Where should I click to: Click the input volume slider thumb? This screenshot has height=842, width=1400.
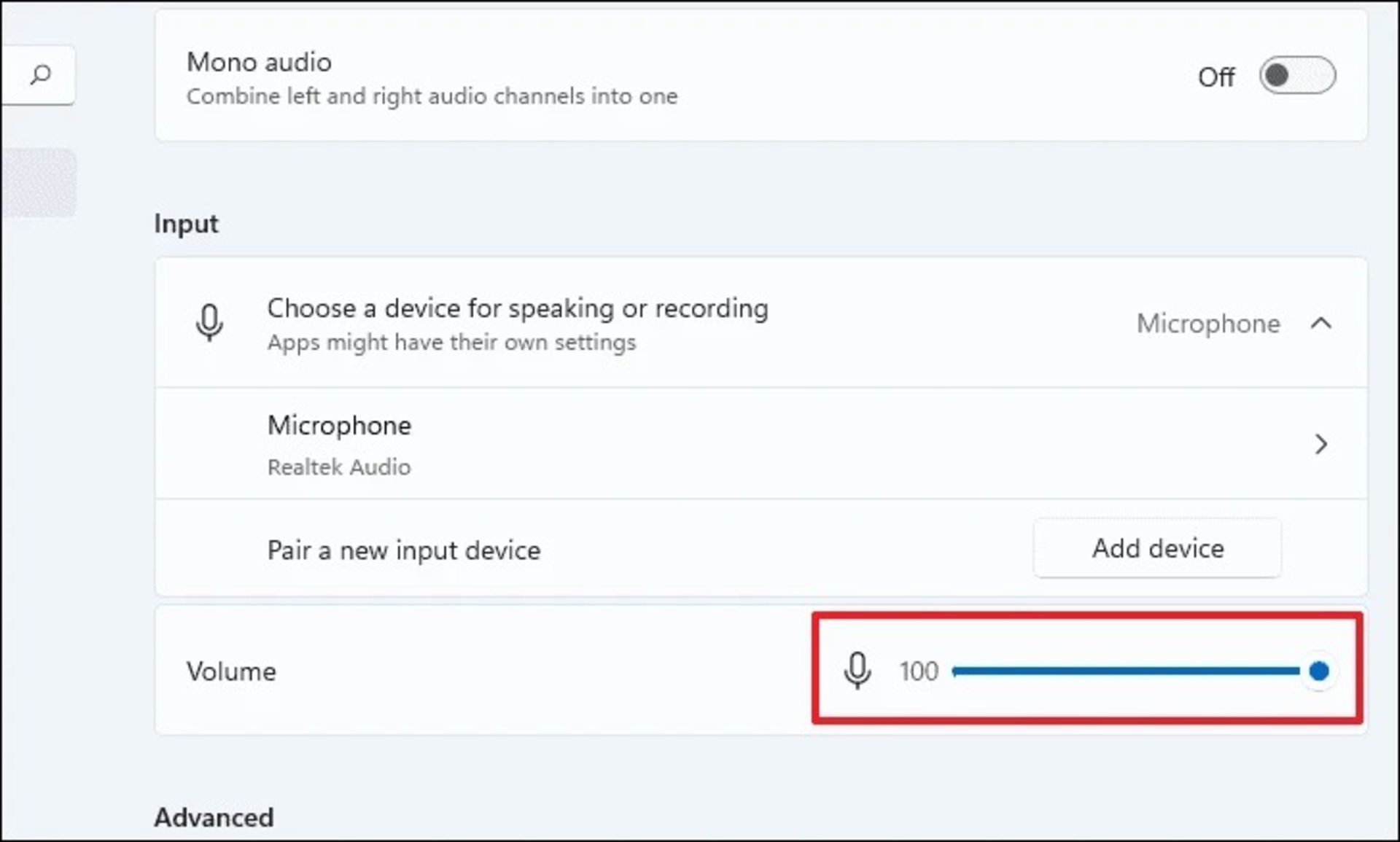(1319, 671)
